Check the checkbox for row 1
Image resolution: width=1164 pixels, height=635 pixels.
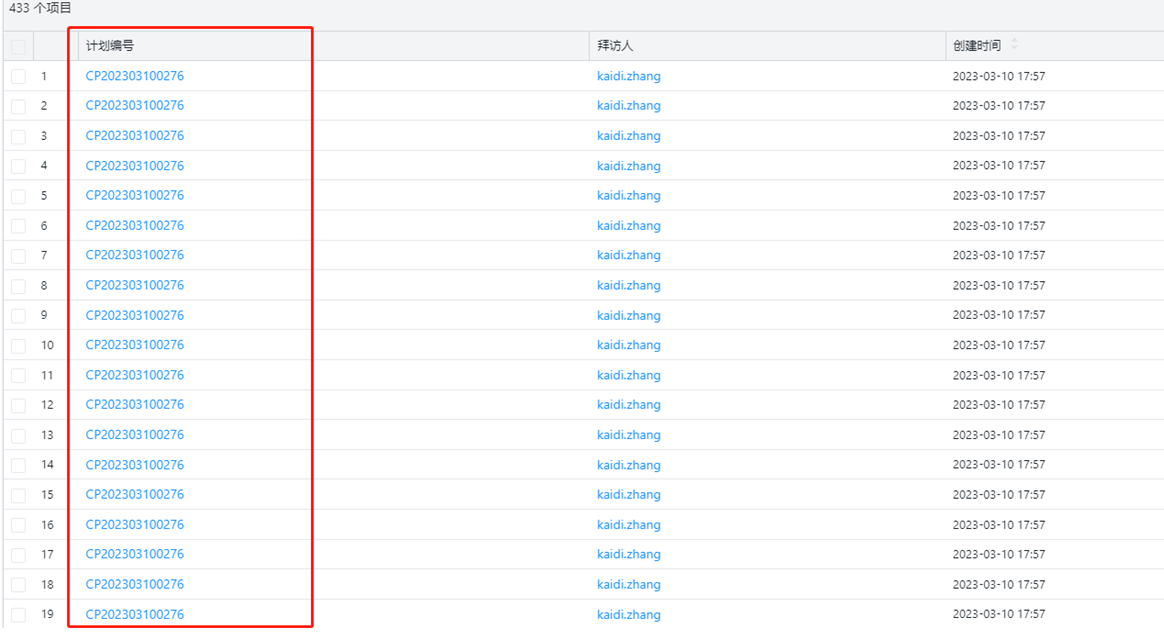tap(19, 76)
